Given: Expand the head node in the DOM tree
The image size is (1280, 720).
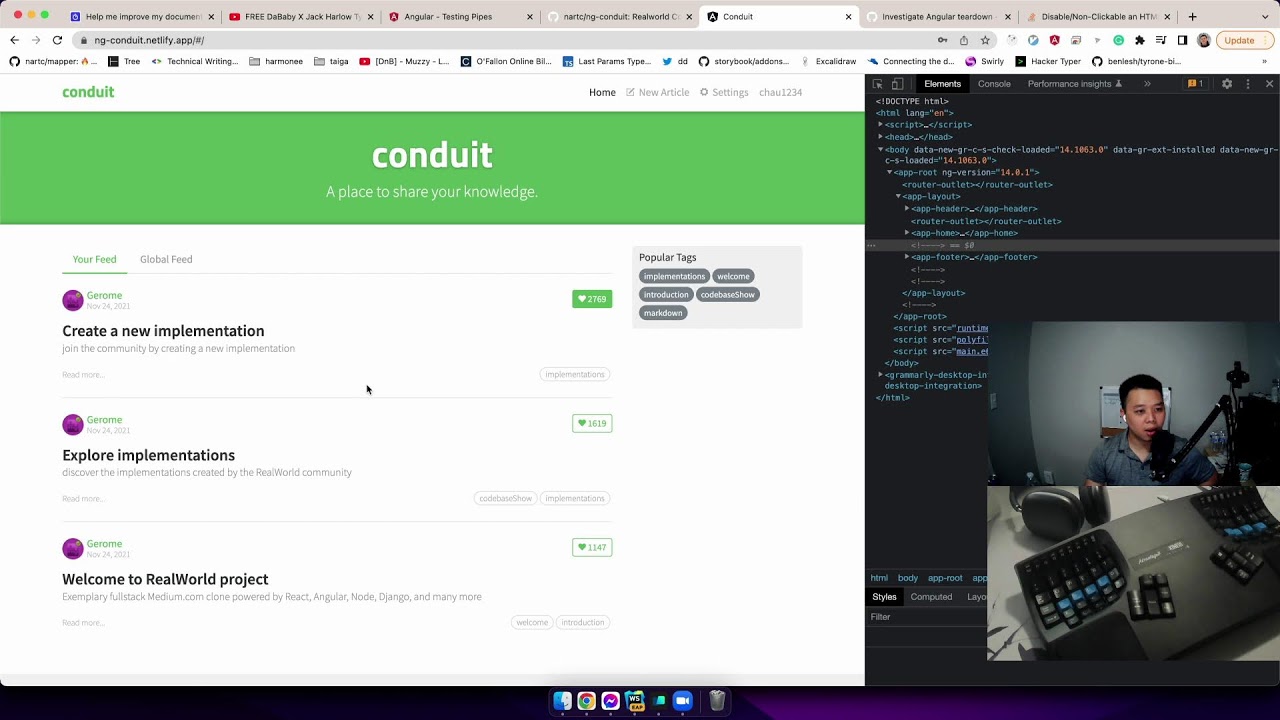Looking at the screenshot, I should tap(881, 137).
